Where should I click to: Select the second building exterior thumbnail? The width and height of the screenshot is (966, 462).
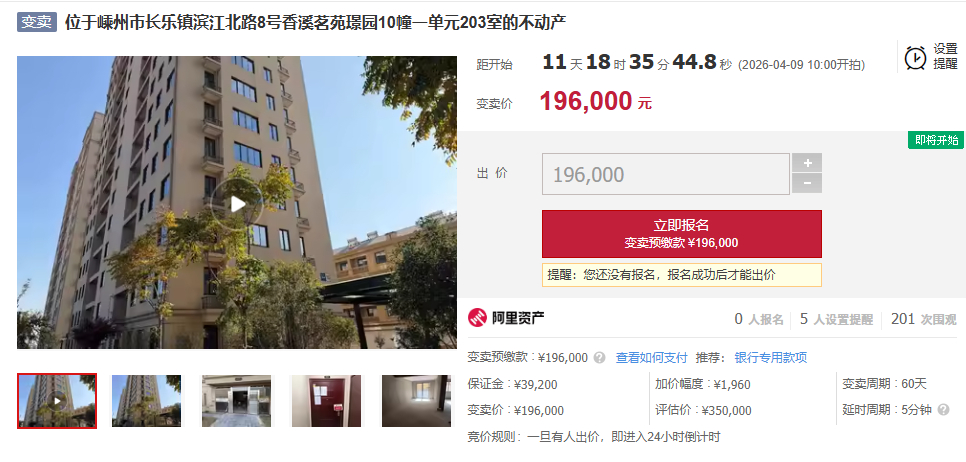[x=147, y=401]
